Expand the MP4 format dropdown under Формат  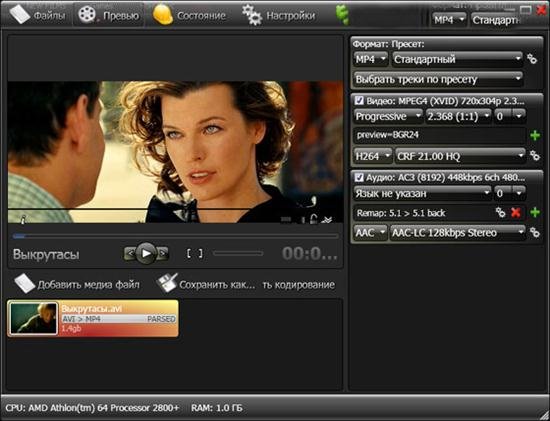[371, 59]
